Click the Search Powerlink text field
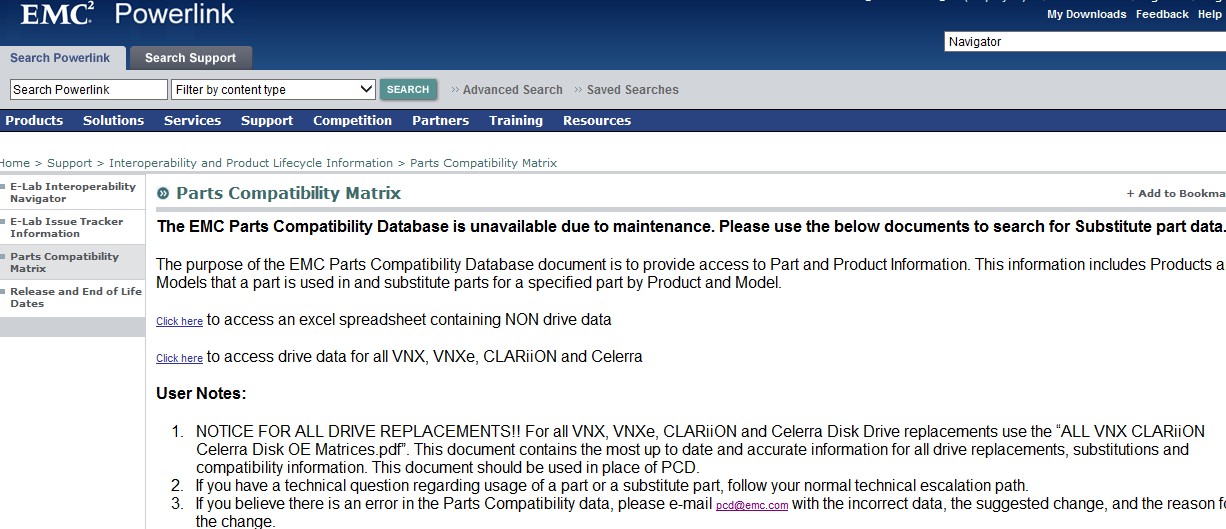Image resolution: width=1226 pixels, height=529 pixels. (89, 90)
